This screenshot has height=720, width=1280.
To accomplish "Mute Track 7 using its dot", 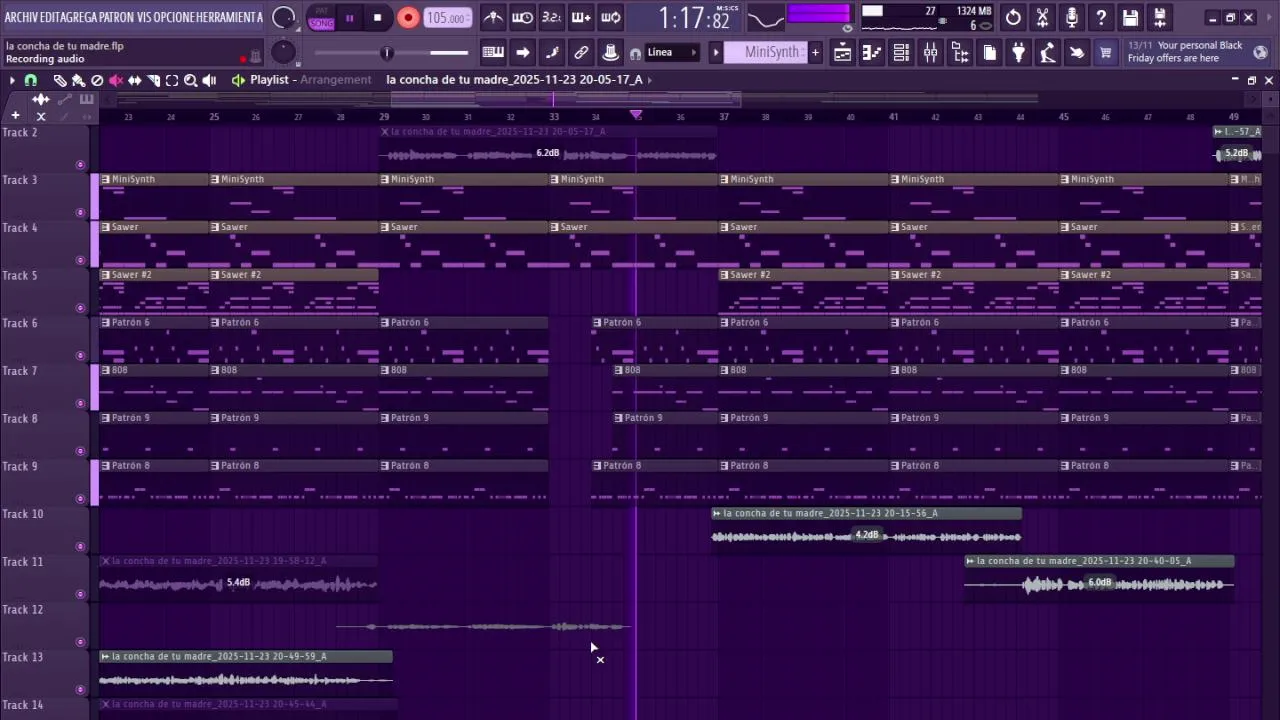I will [80, 403].
